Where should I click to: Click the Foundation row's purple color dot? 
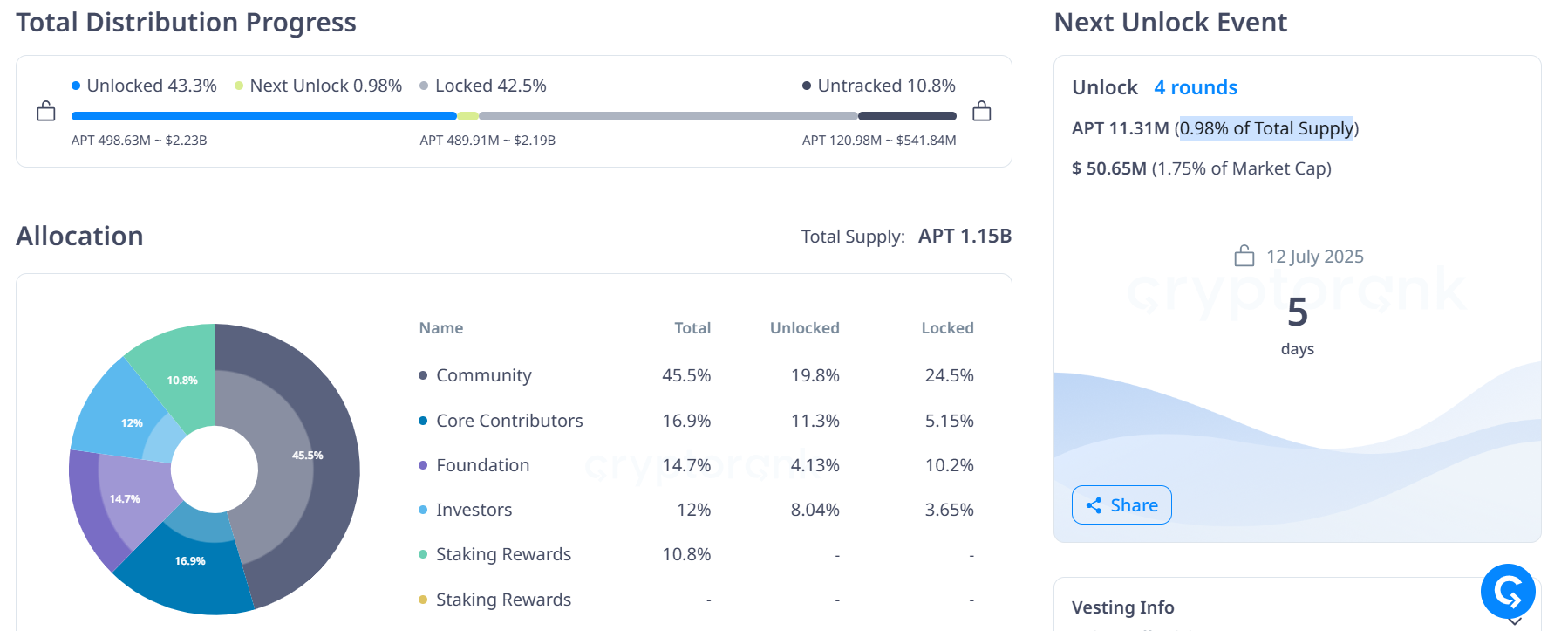tap(423, 465)
